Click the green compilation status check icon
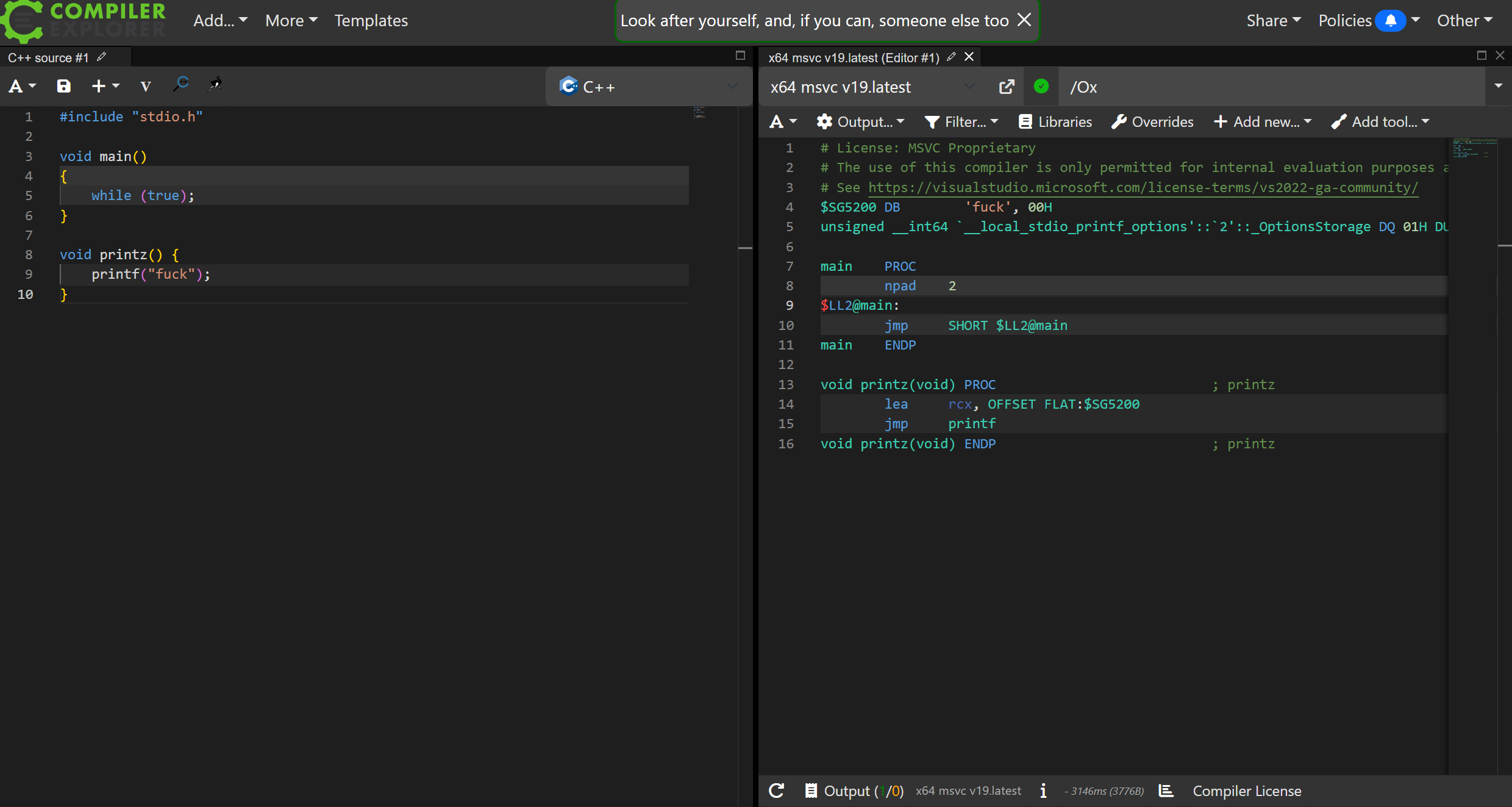 pos(1041,87)
